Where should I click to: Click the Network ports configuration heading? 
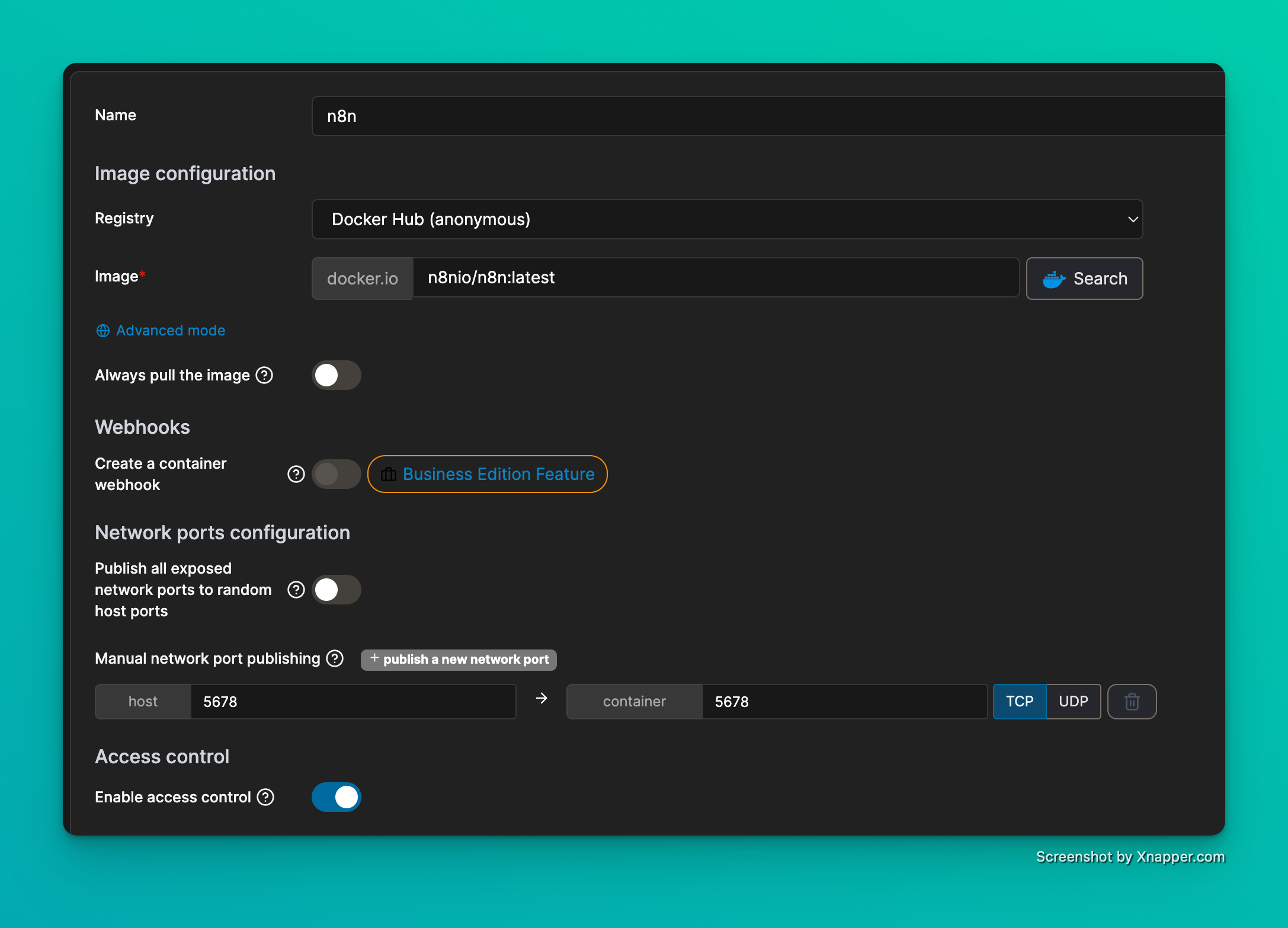click(223, 533)
